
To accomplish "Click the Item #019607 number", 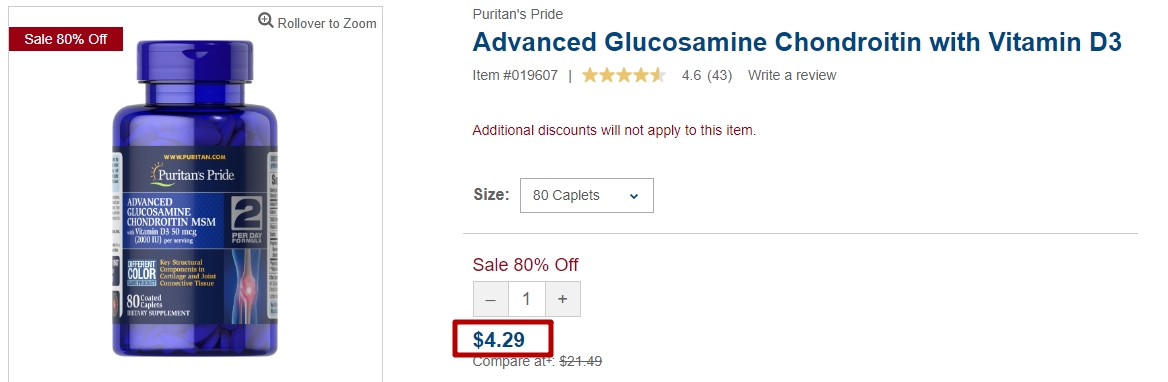I will (515, 75).
